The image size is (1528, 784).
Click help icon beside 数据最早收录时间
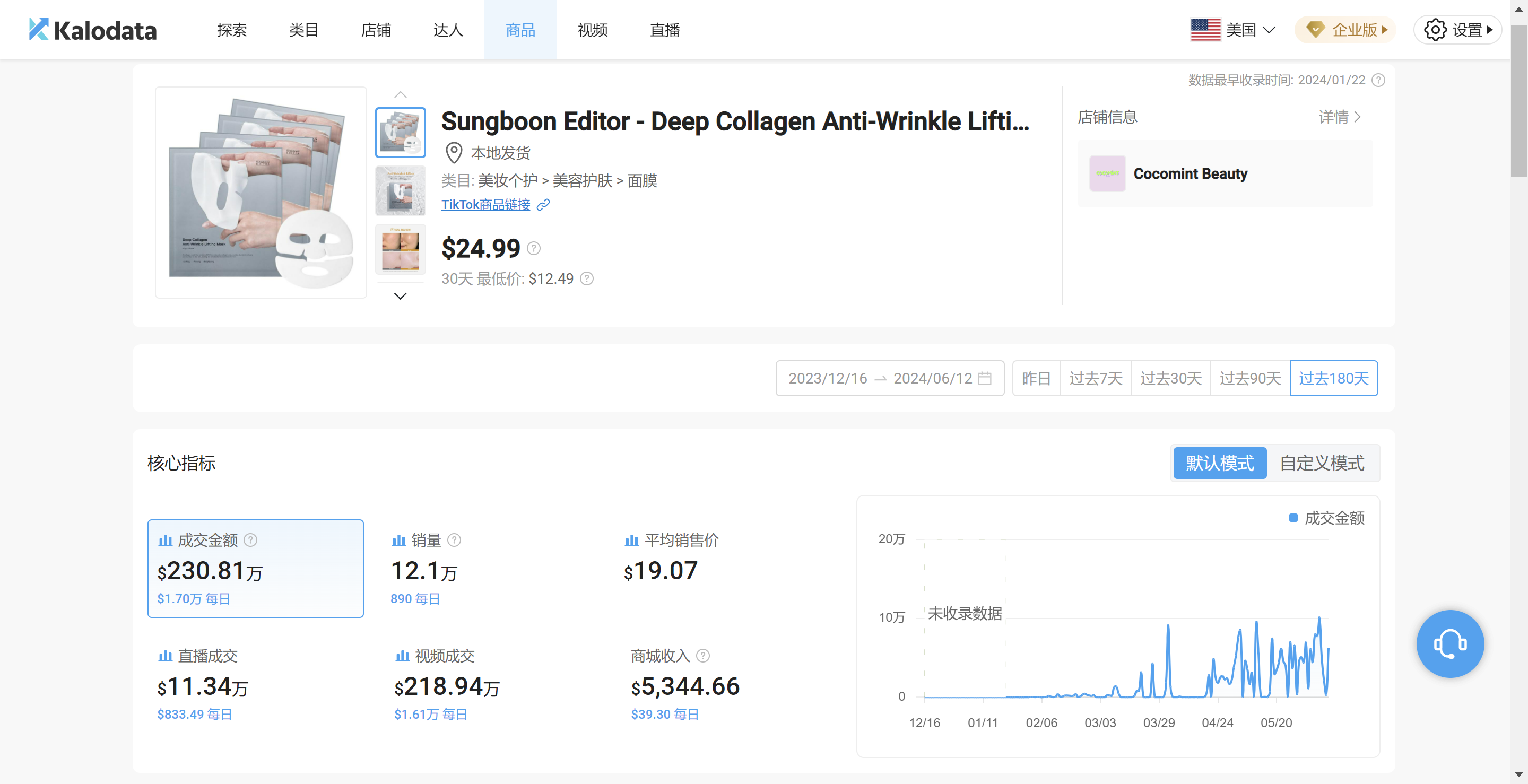coord(1378,80)
